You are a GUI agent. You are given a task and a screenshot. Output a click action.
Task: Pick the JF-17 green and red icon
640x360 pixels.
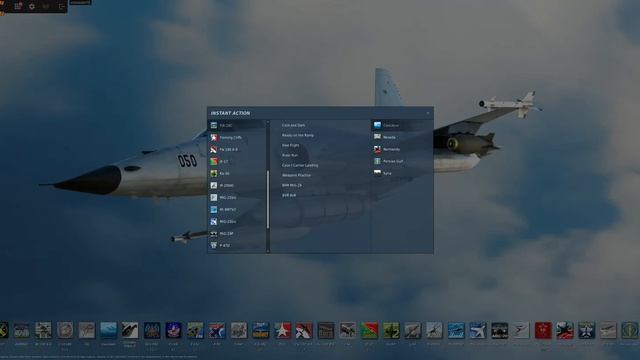pos(213,162)
